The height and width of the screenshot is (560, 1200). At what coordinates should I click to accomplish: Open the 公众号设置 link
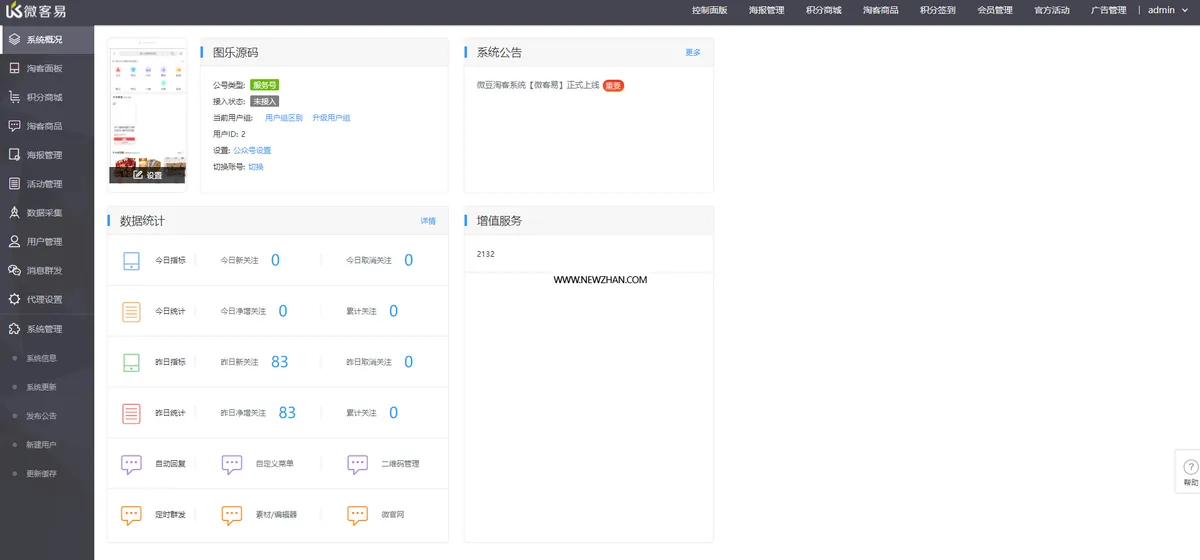(252, 150)
